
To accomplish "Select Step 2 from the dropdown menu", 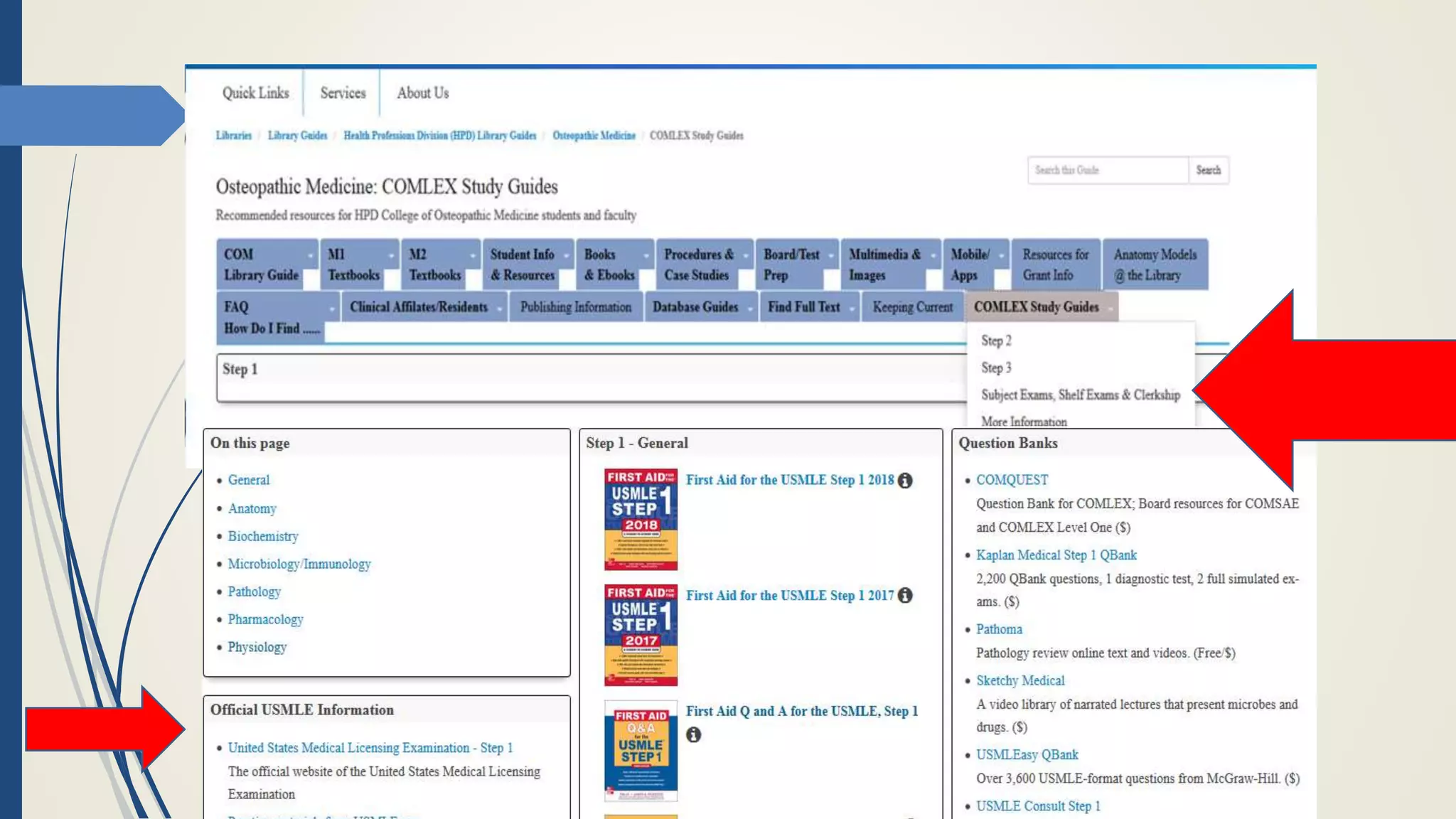I will [996, 341].
